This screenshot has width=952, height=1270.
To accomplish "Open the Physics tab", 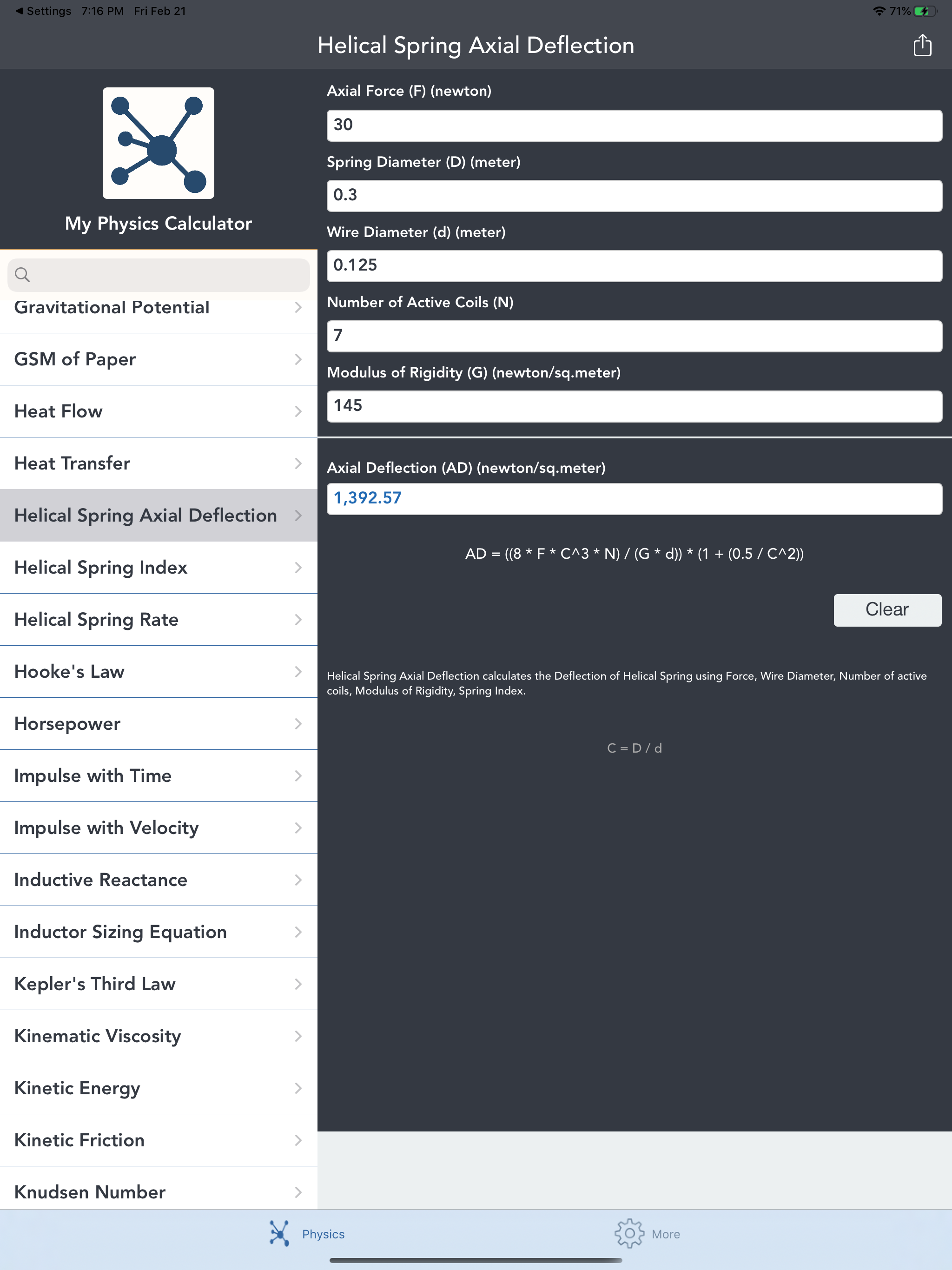I will pos(307,1234).
